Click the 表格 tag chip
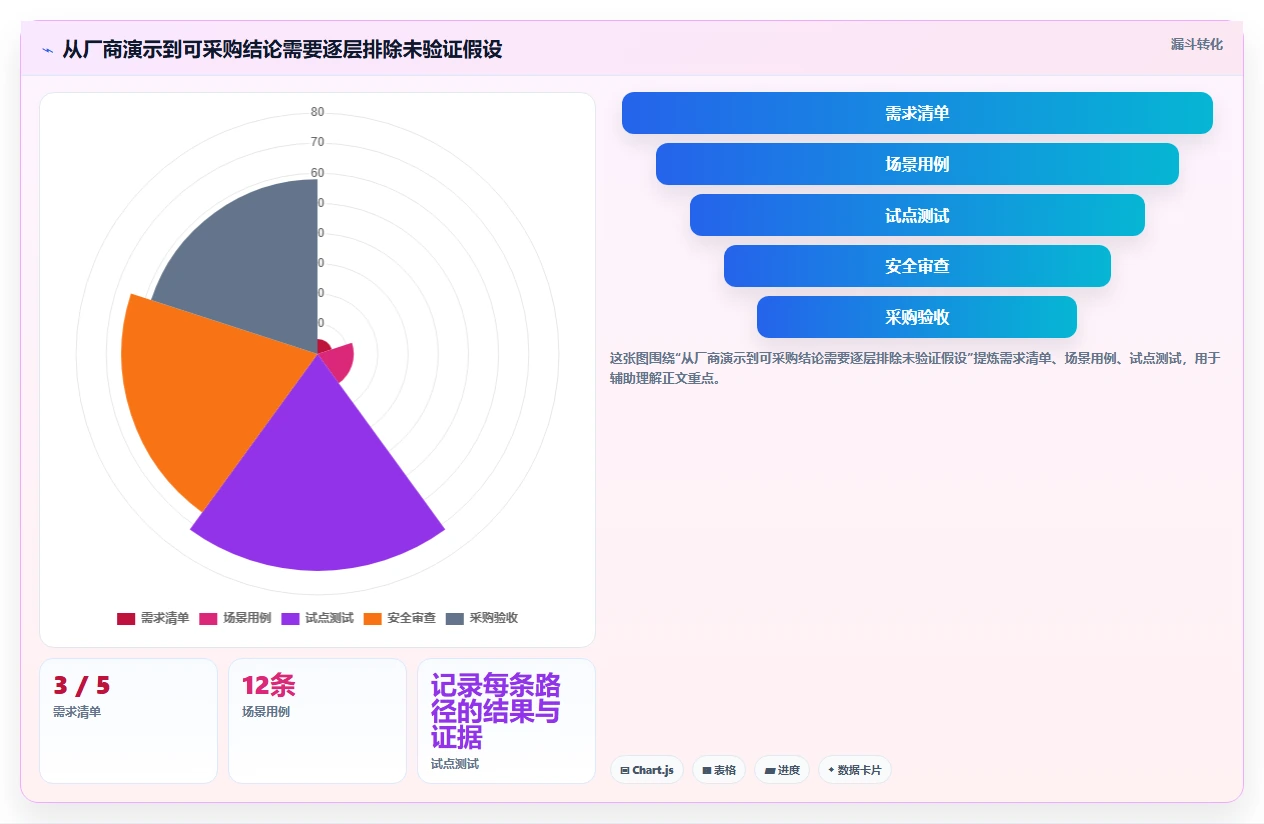This screenshot has height=824, width=1264. 719,770
